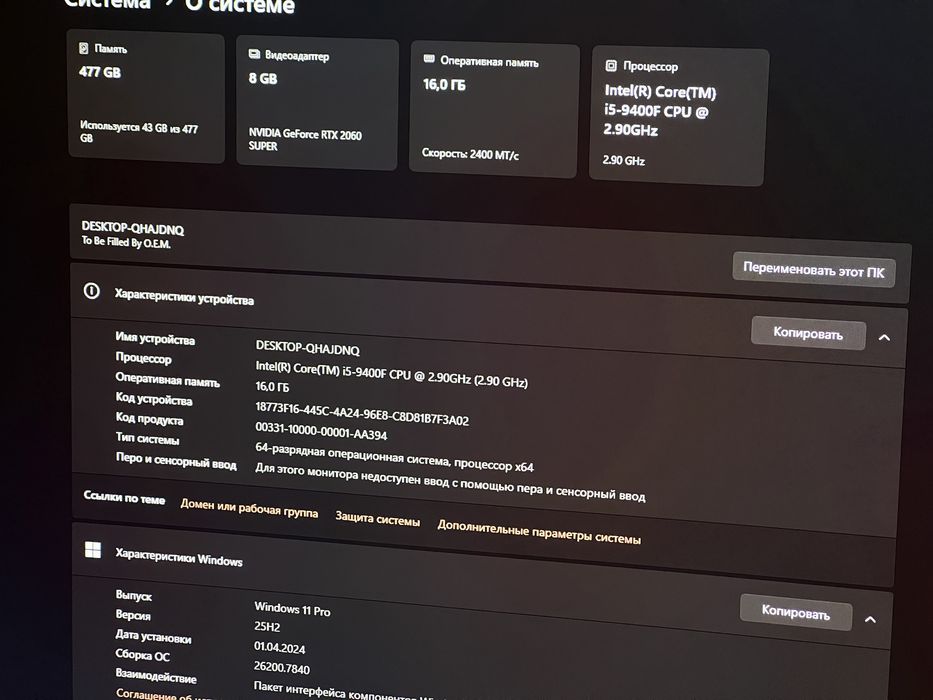
Task: Click the Видеоадаптер graphics card icon
Action: 254,54
